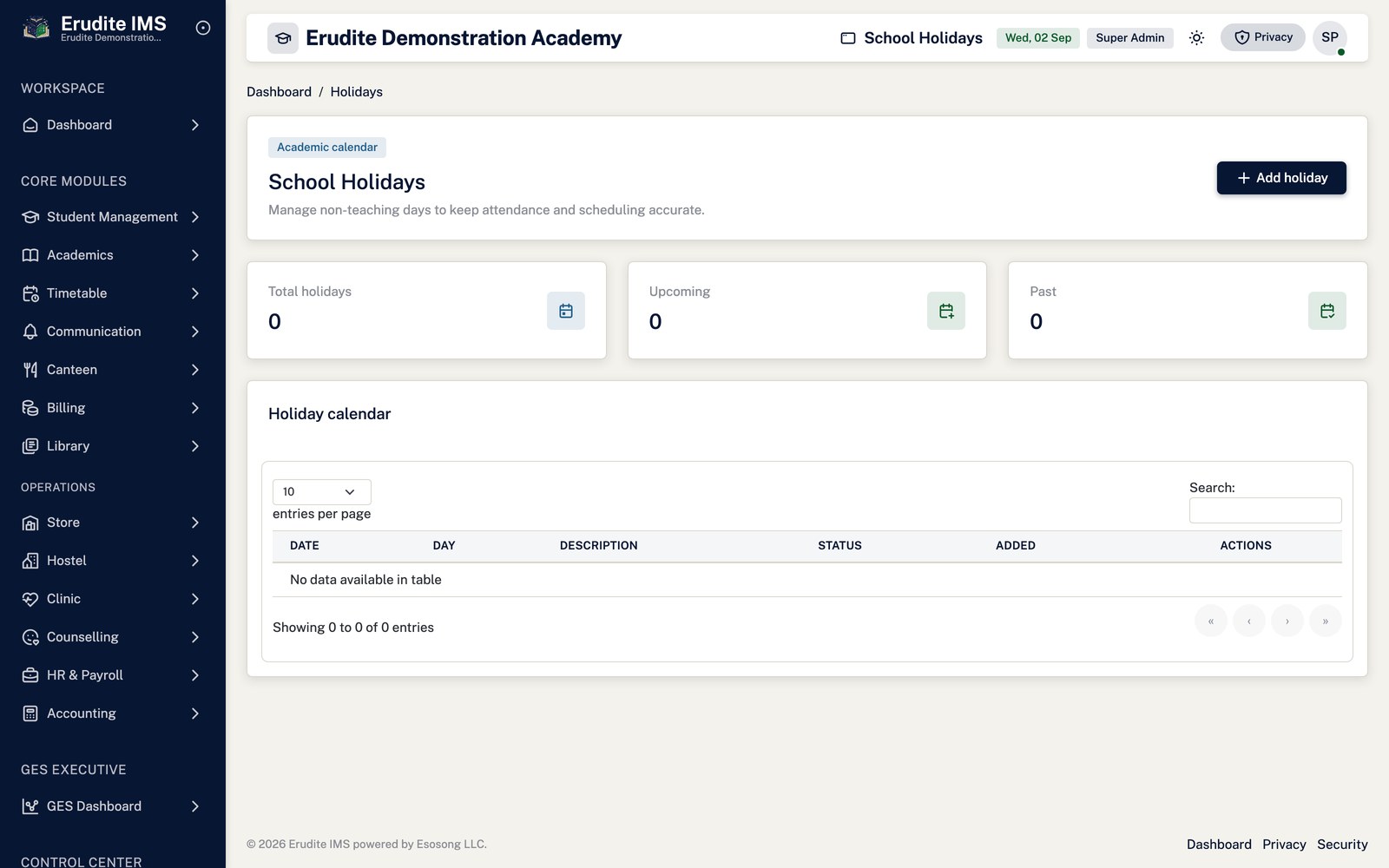Screen dimensions: 1389x868
Task: Open the Dashboard breadcrumb link
Action: pos(279,92)
